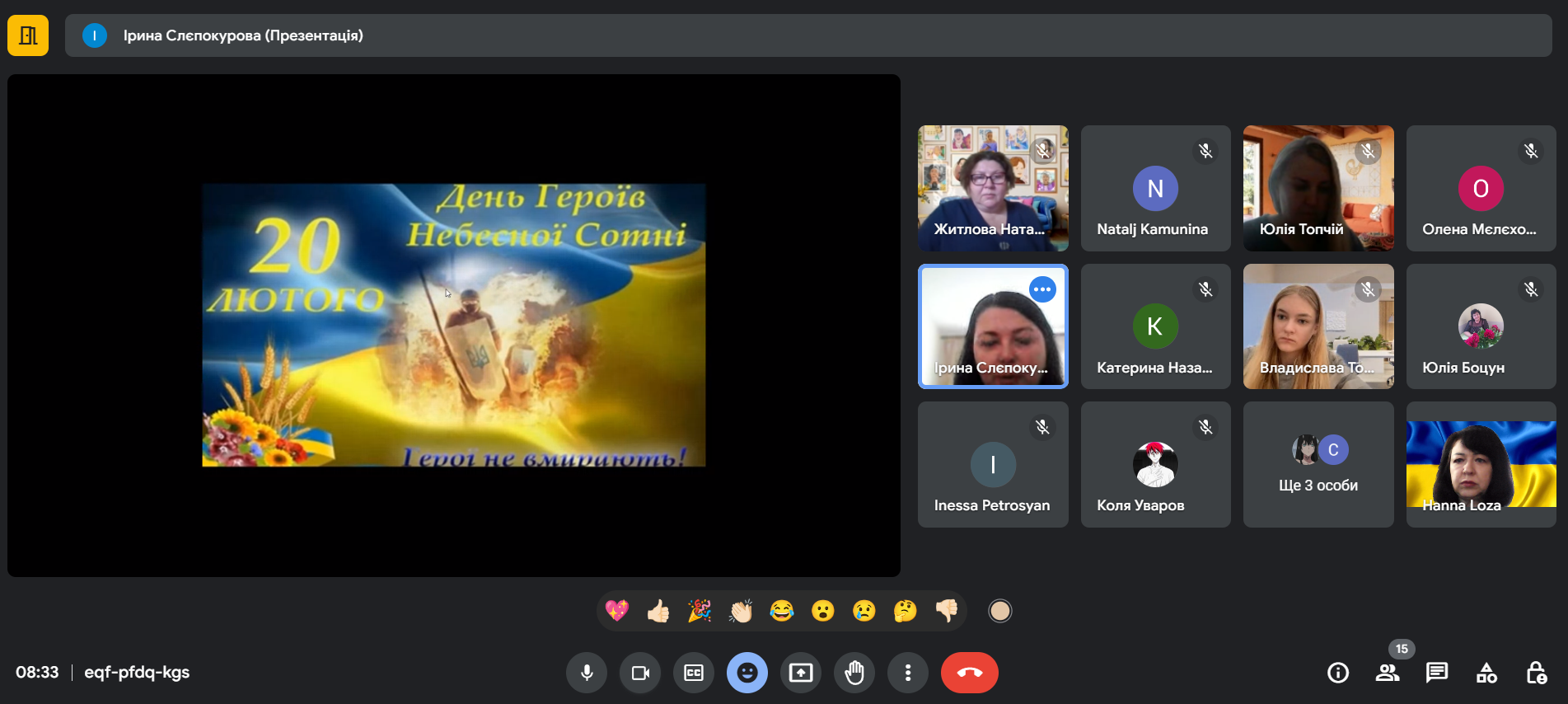Open the emoji reactions button
1568x704 pixels.
(x=747, y=673)
